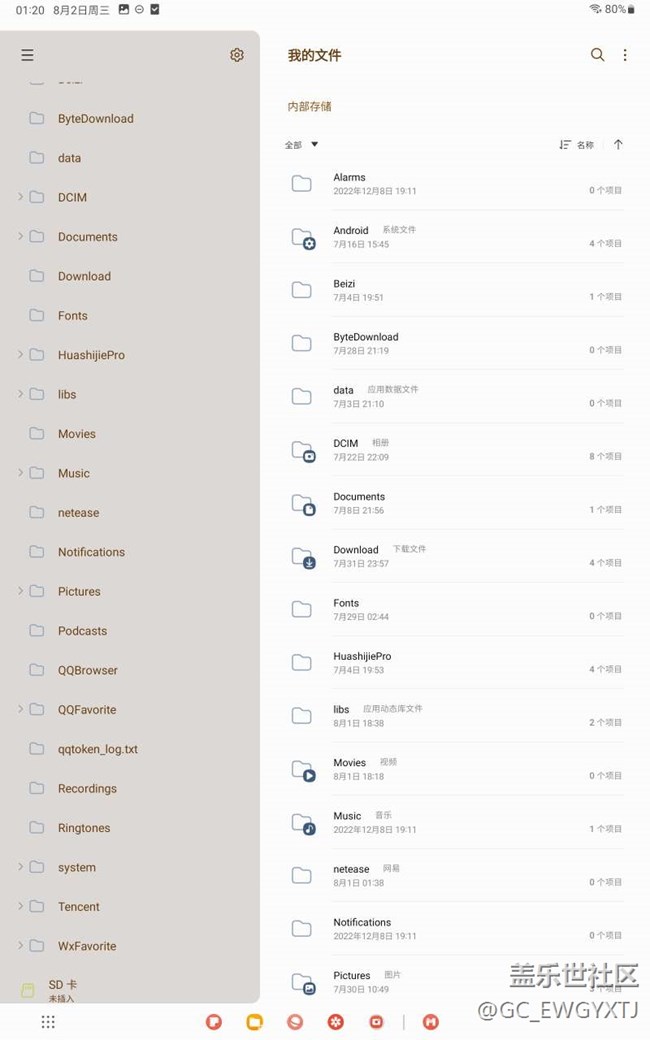
Task: Tap the 内部存储 breadcrumb link
Action: (310, 106)
